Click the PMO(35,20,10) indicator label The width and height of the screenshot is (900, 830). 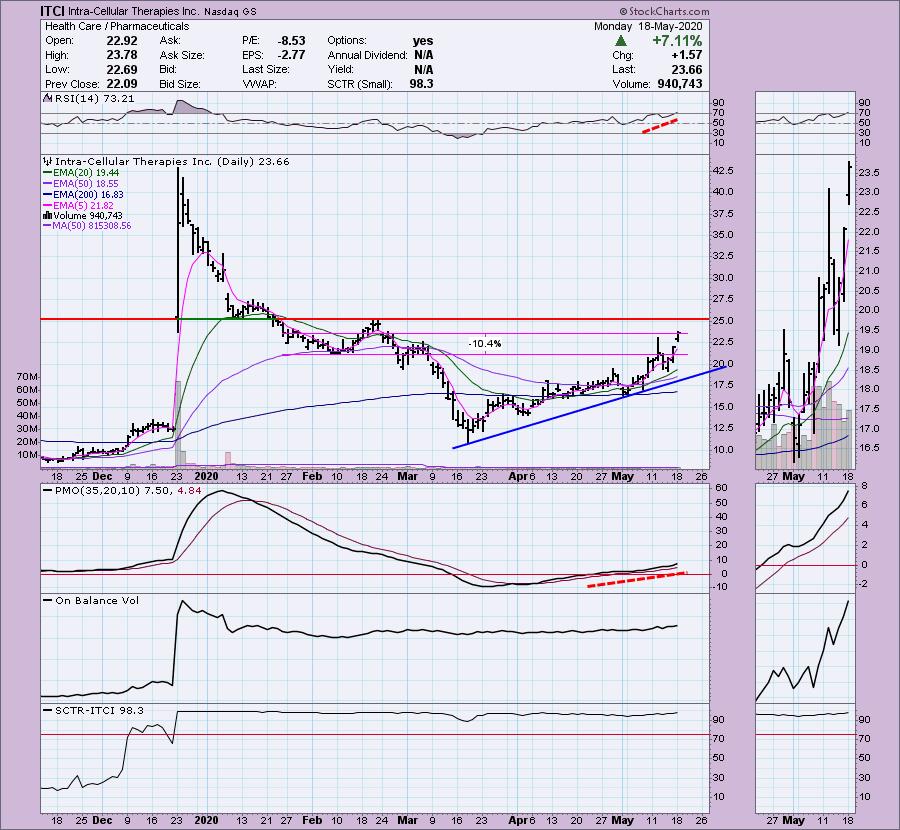click(x=121, y=491)
